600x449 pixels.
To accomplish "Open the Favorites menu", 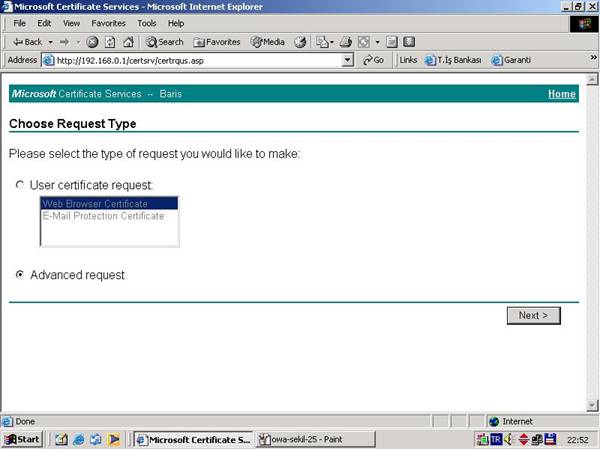I will pos(108,23).
